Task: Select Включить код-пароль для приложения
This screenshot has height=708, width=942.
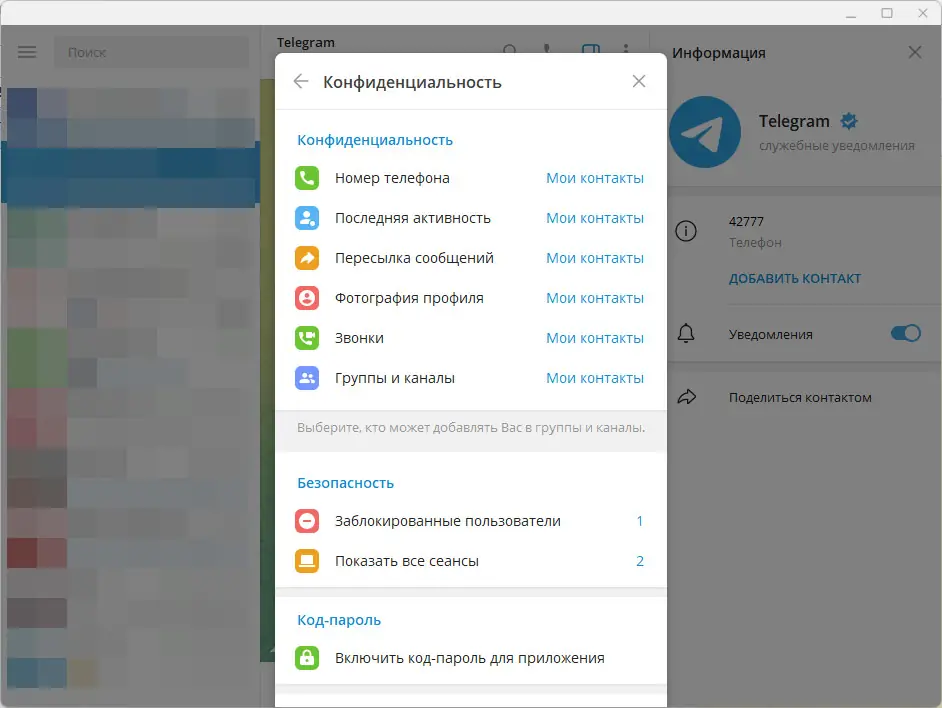Action: [x=471, y=658]
